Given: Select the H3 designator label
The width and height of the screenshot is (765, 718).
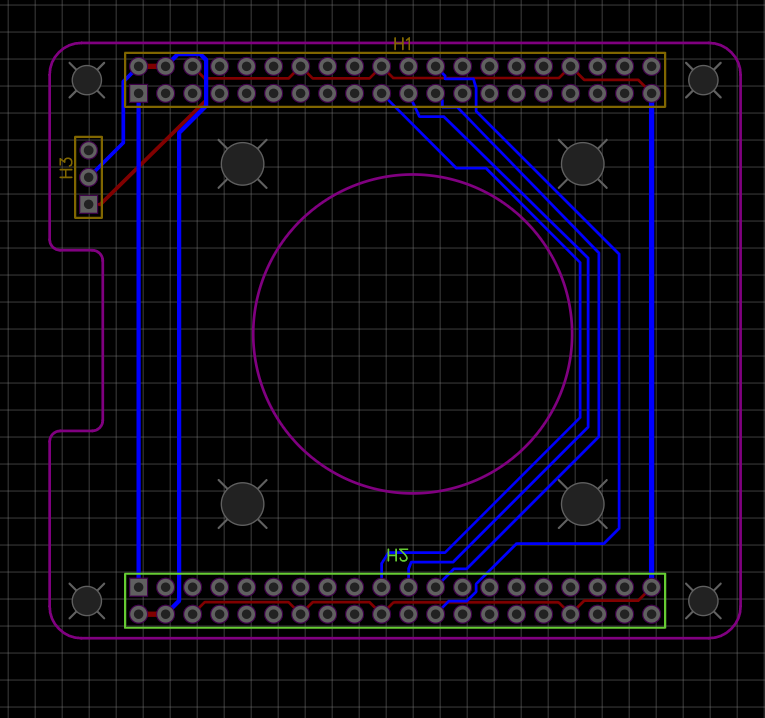Looking at the screenshot, I should (x=66, y=168).
